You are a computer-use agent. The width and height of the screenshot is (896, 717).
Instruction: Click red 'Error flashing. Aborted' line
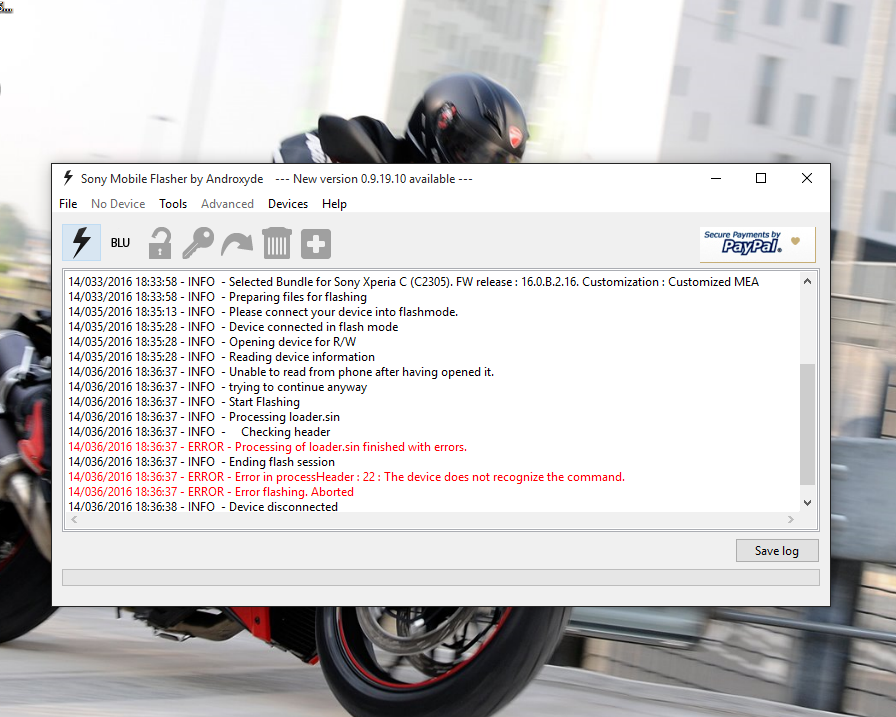pos(211,492)
